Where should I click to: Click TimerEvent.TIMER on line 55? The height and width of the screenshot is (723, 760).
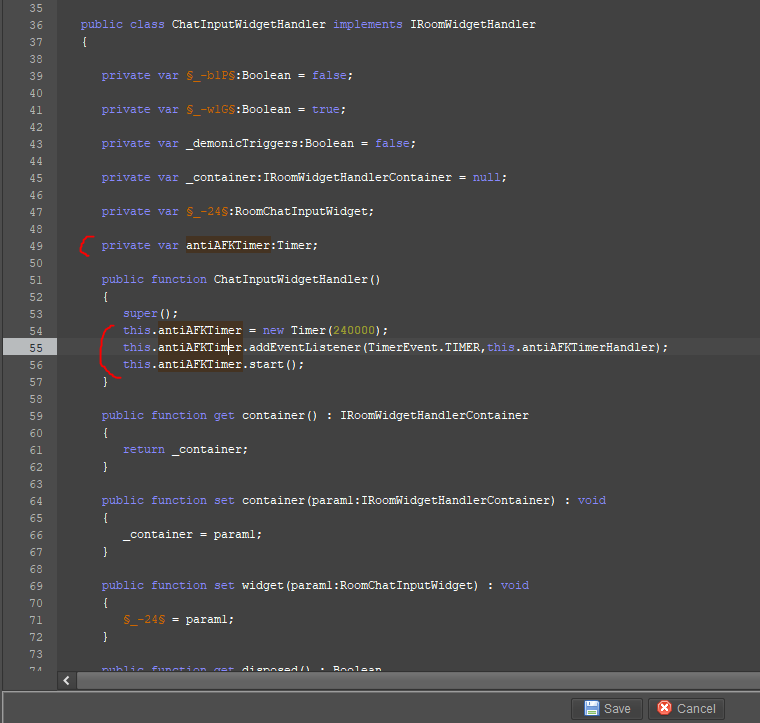tap(424, 347)
